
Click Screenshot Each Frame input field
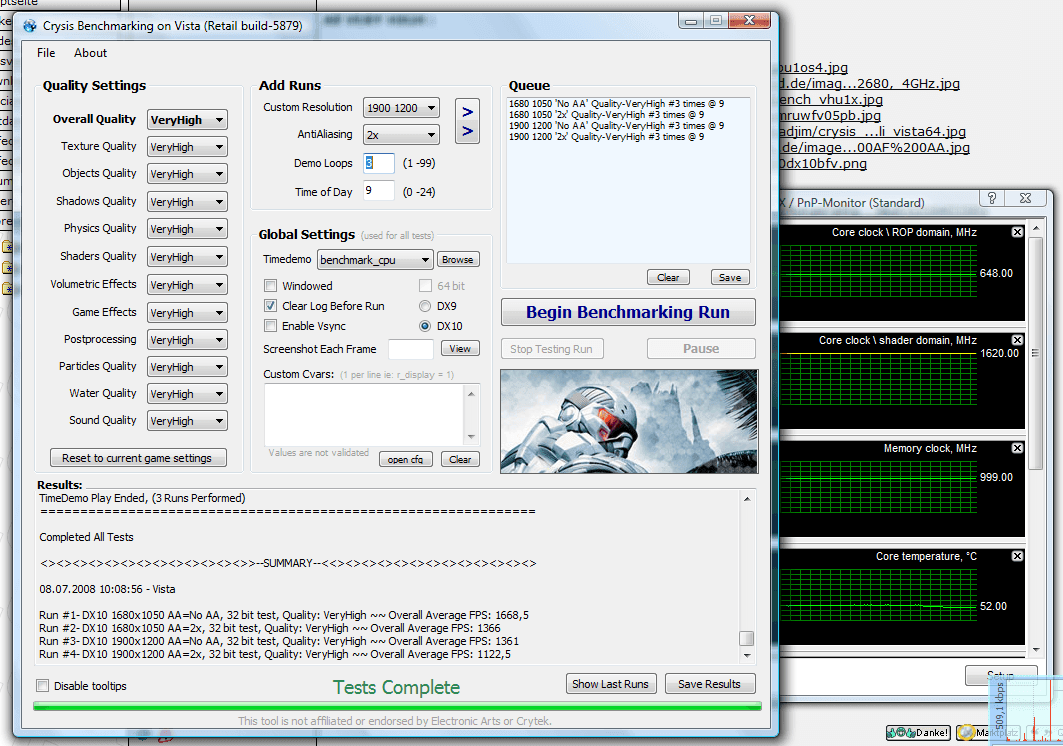(411, 349)
